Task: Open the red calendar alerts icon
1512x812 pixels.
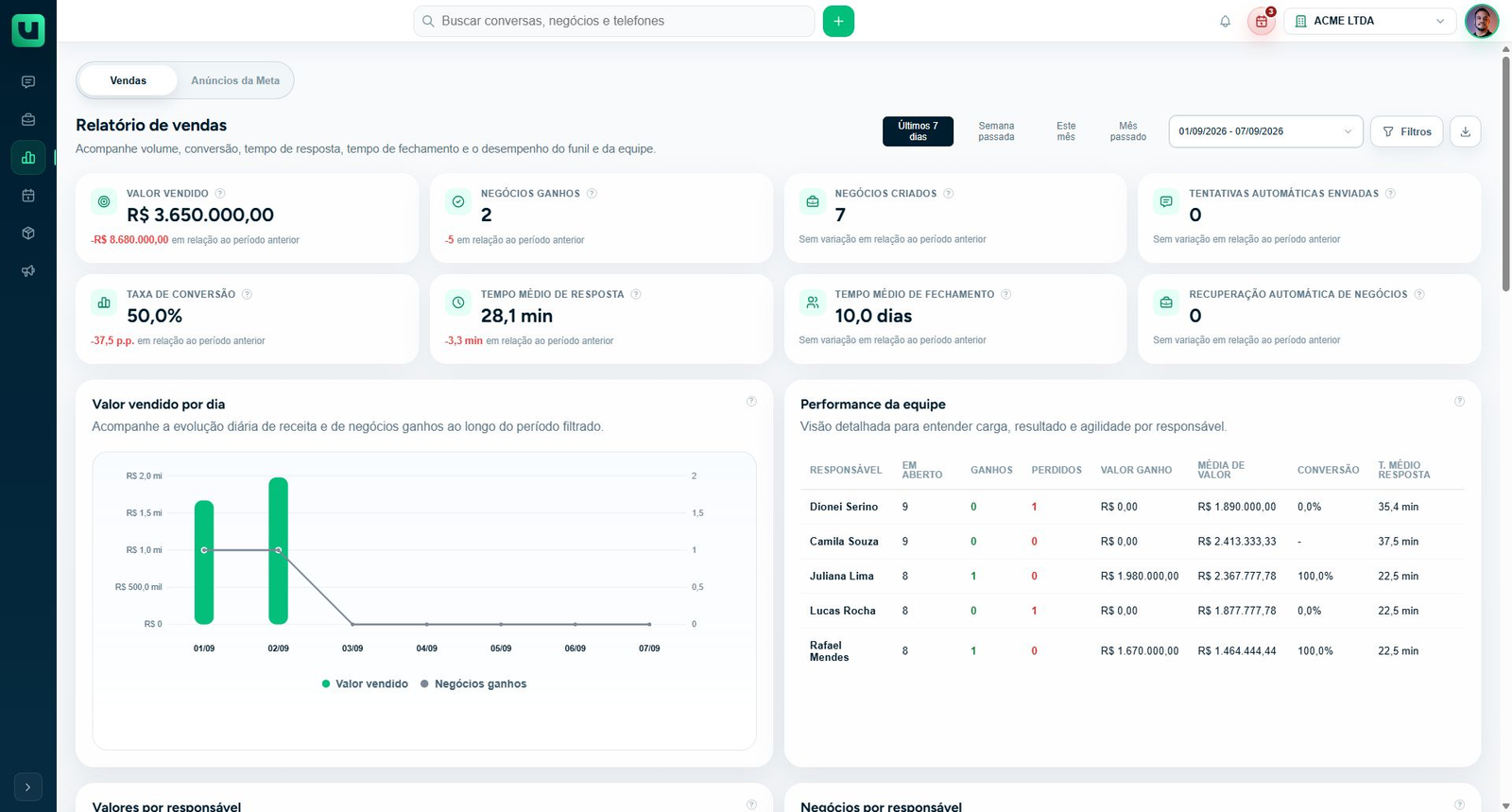Action: tap(1262, 21)
